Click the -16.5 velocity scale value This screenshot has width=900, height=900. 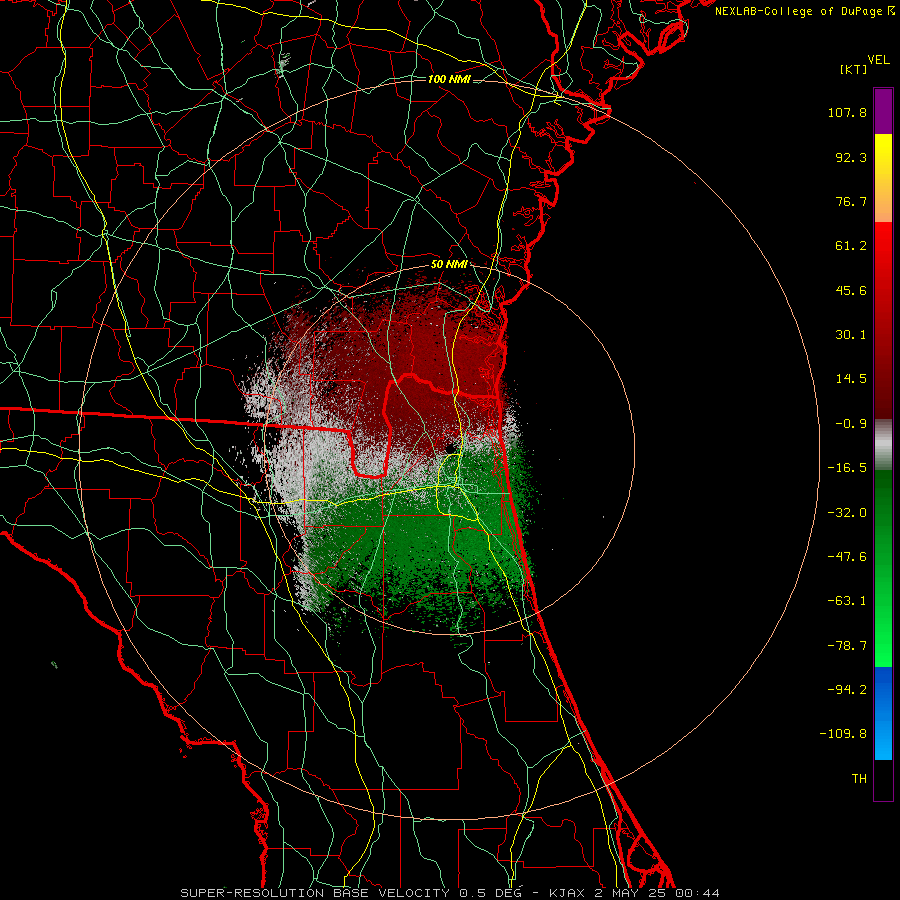[847, 468]
